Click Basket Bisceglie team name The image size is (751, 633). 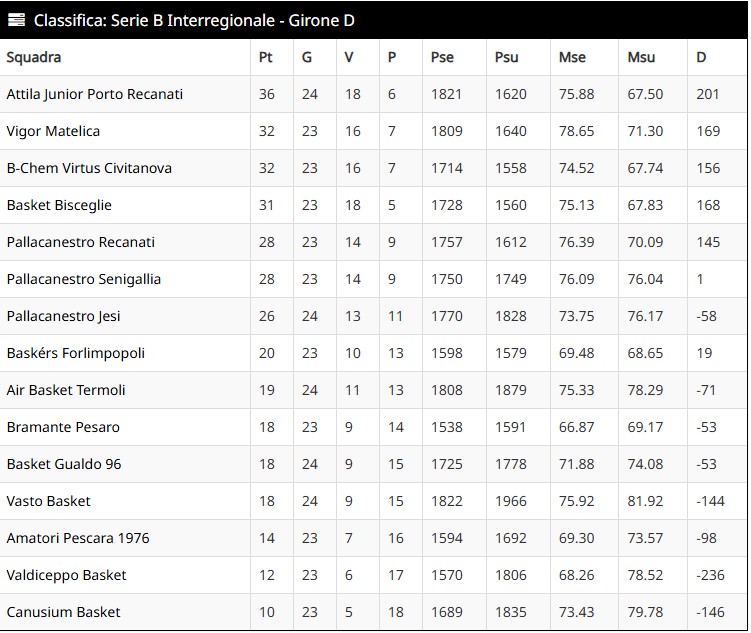coord(59,205)
